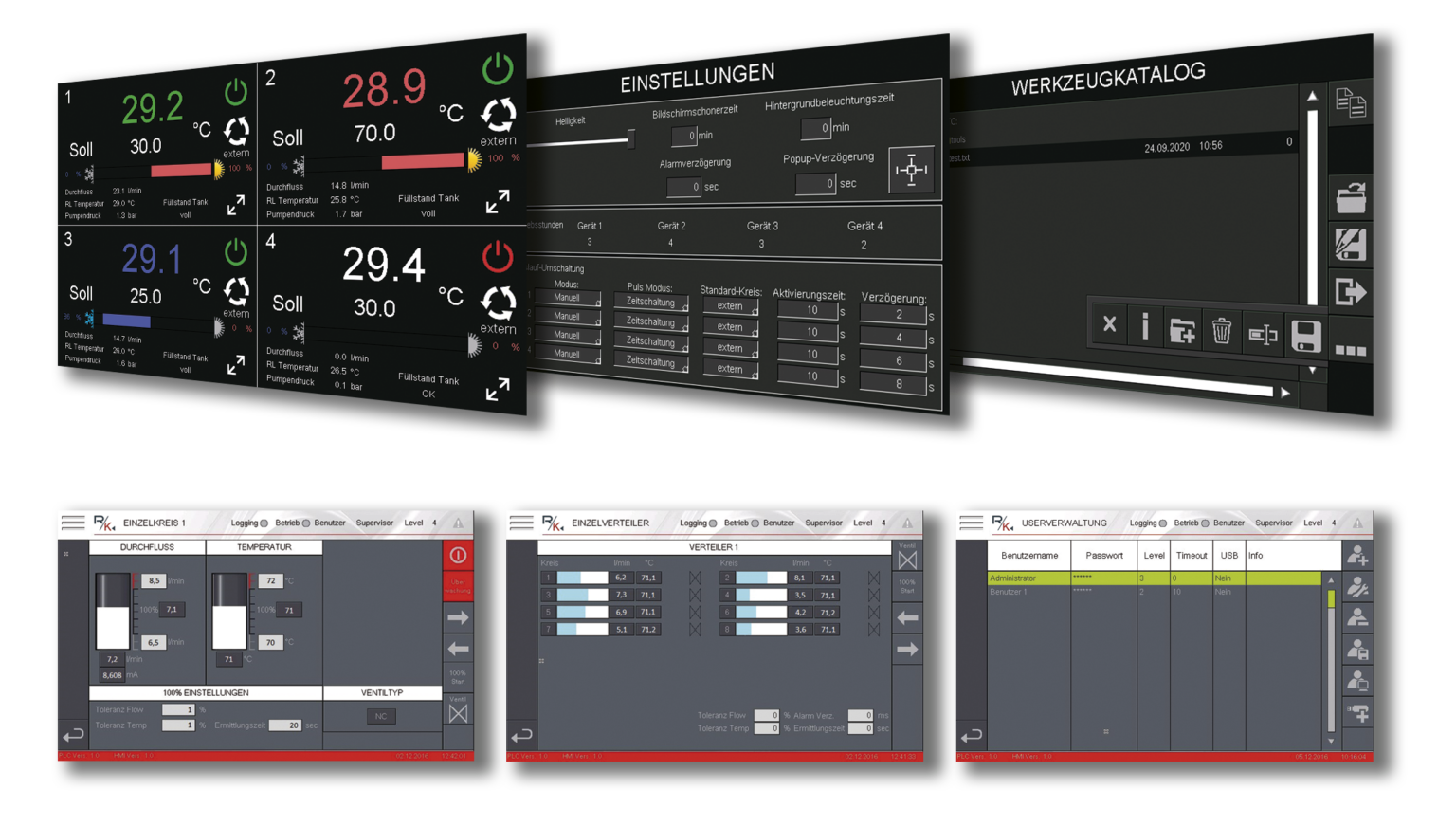Select the TEMPERATUR tab header
Viewport: 1456px width, 826px height.
pyautogui.click(x=264, y=547)
